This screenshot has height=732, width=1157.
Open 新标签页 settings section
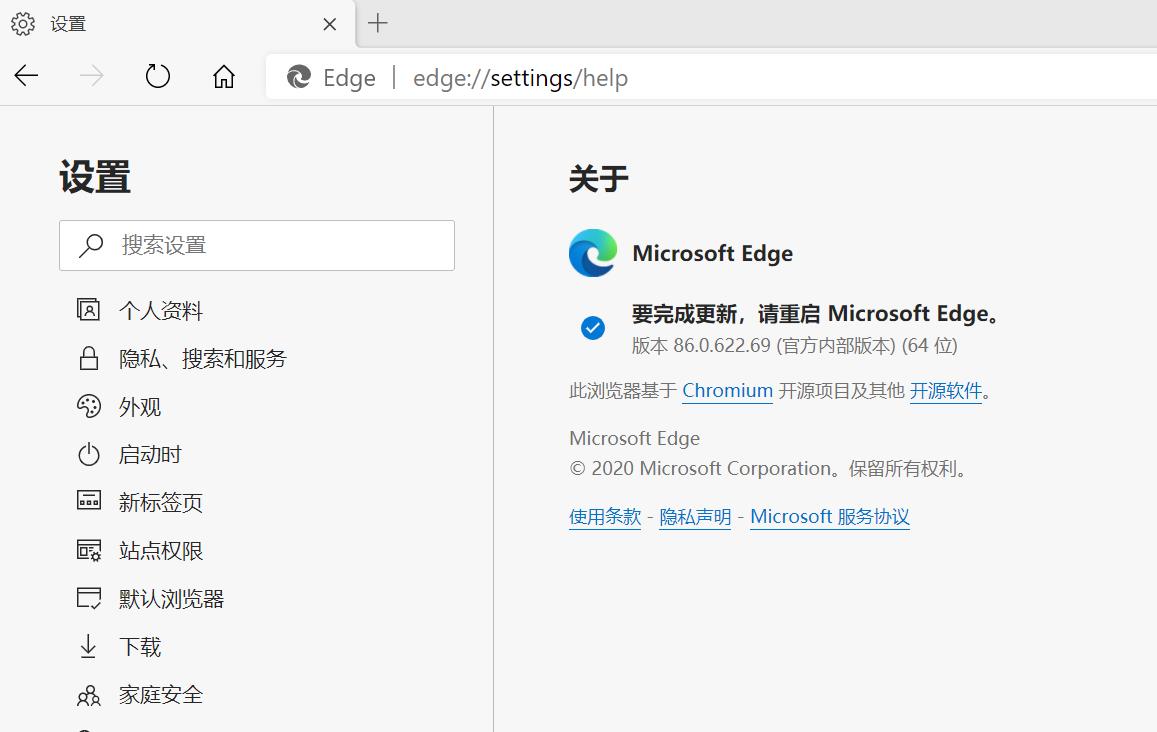(160, 503)
